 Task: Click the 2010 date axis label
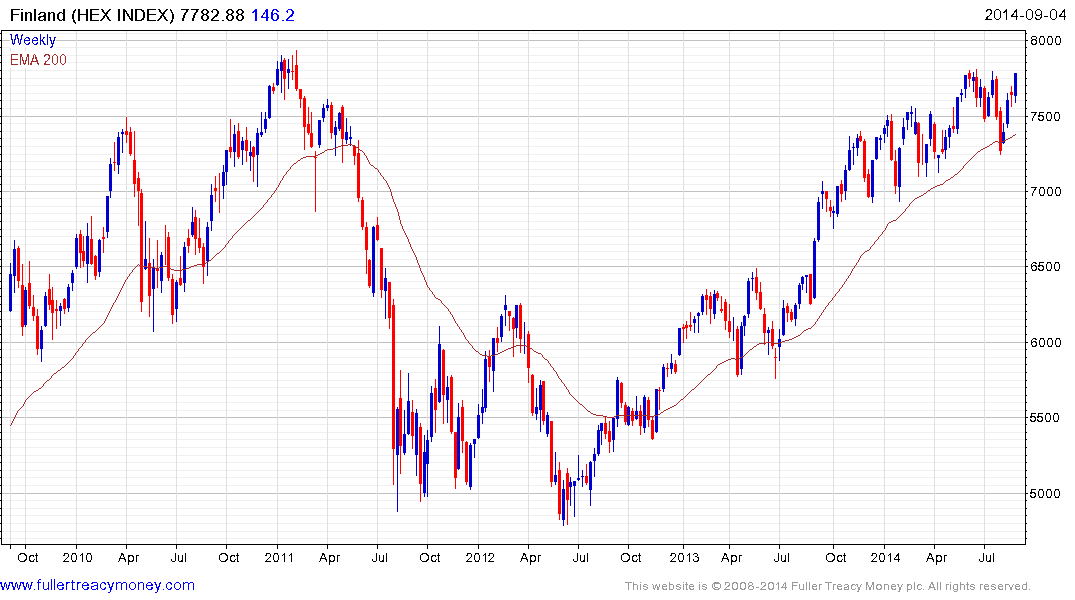coord(77,557)
